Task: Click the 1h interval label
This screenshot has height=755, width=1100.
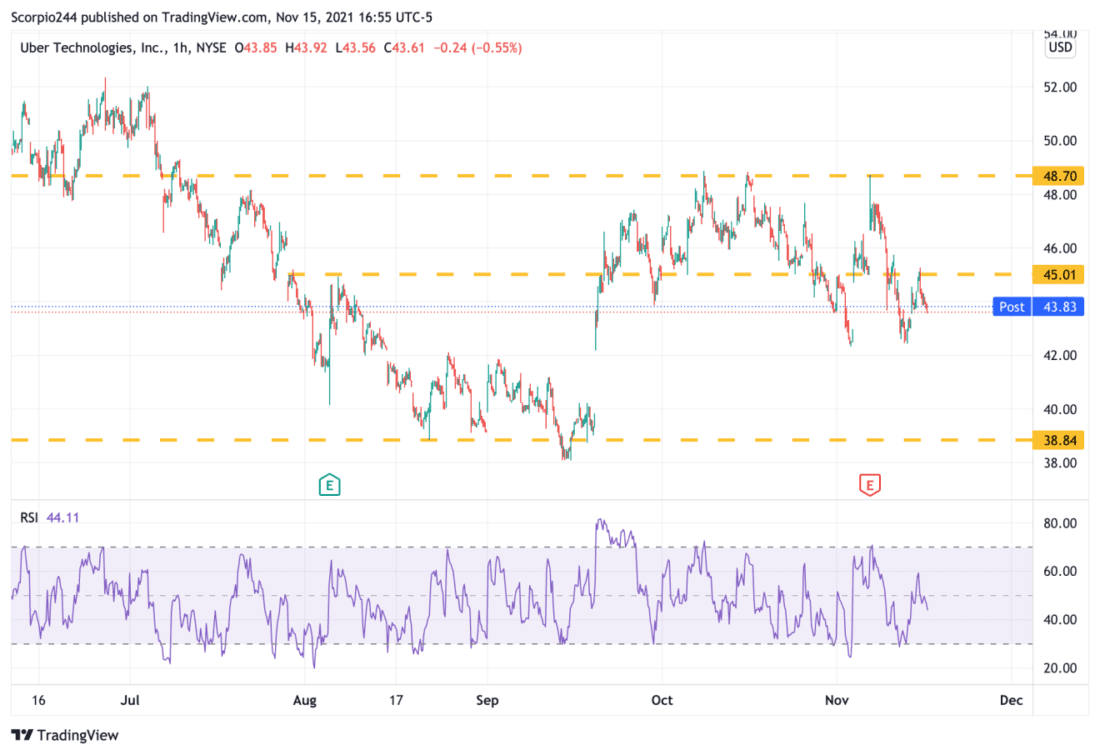Action: [180, 48]
